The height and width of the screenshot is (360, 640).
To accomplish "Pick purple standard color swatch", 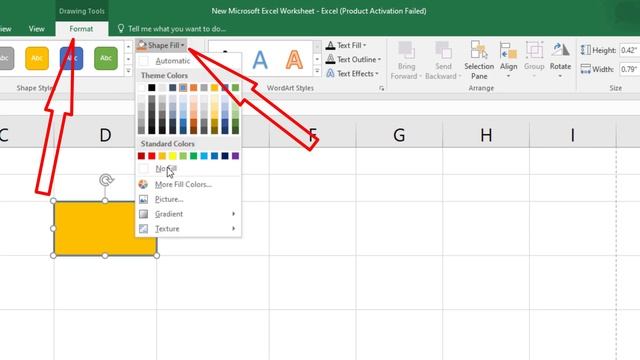I will click(236, 156).
